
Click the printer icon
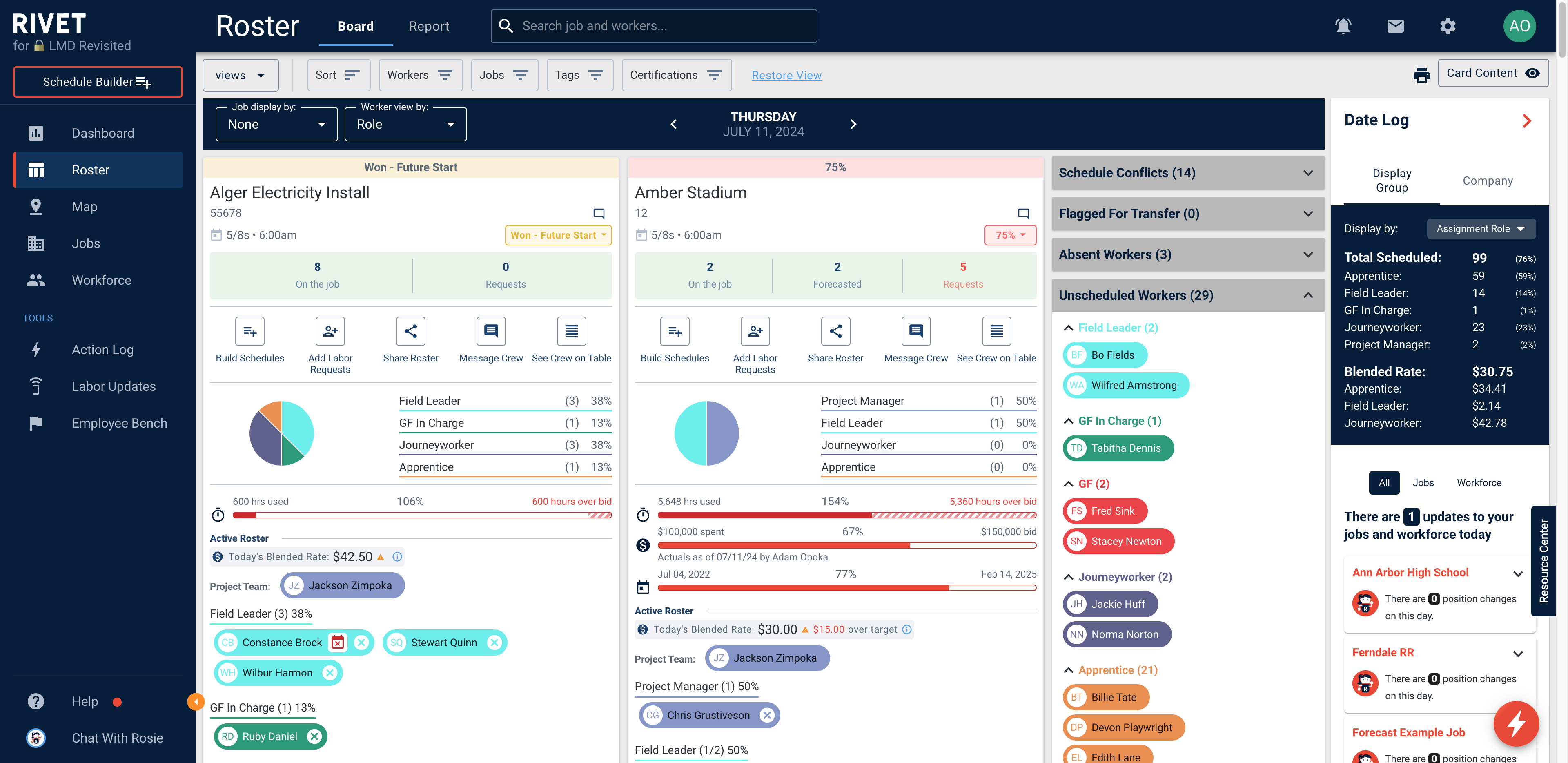pyautogui.click(x=1421, y=75)
